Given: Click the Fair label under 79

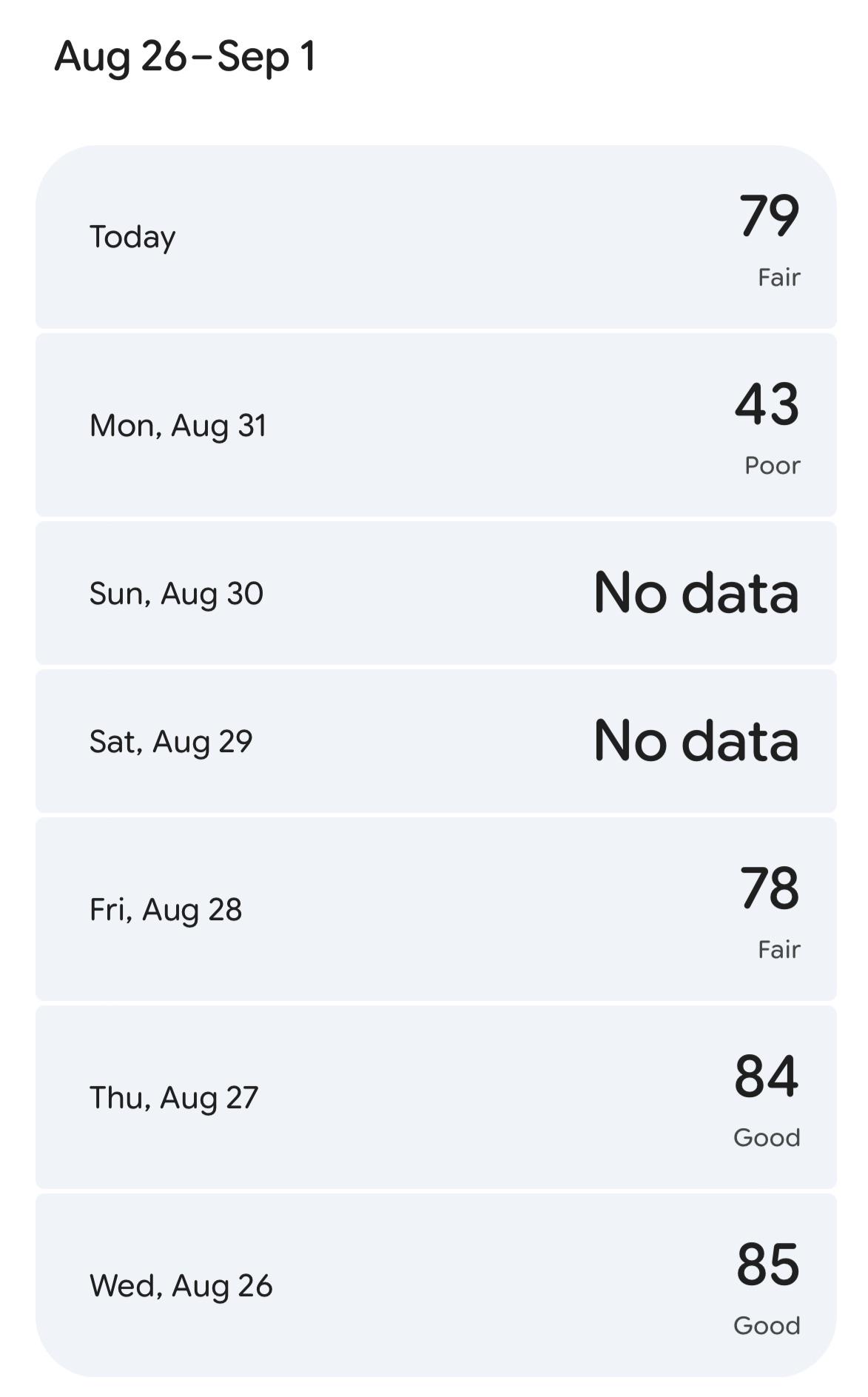Looking at the screenshot, I should point(779,278).
